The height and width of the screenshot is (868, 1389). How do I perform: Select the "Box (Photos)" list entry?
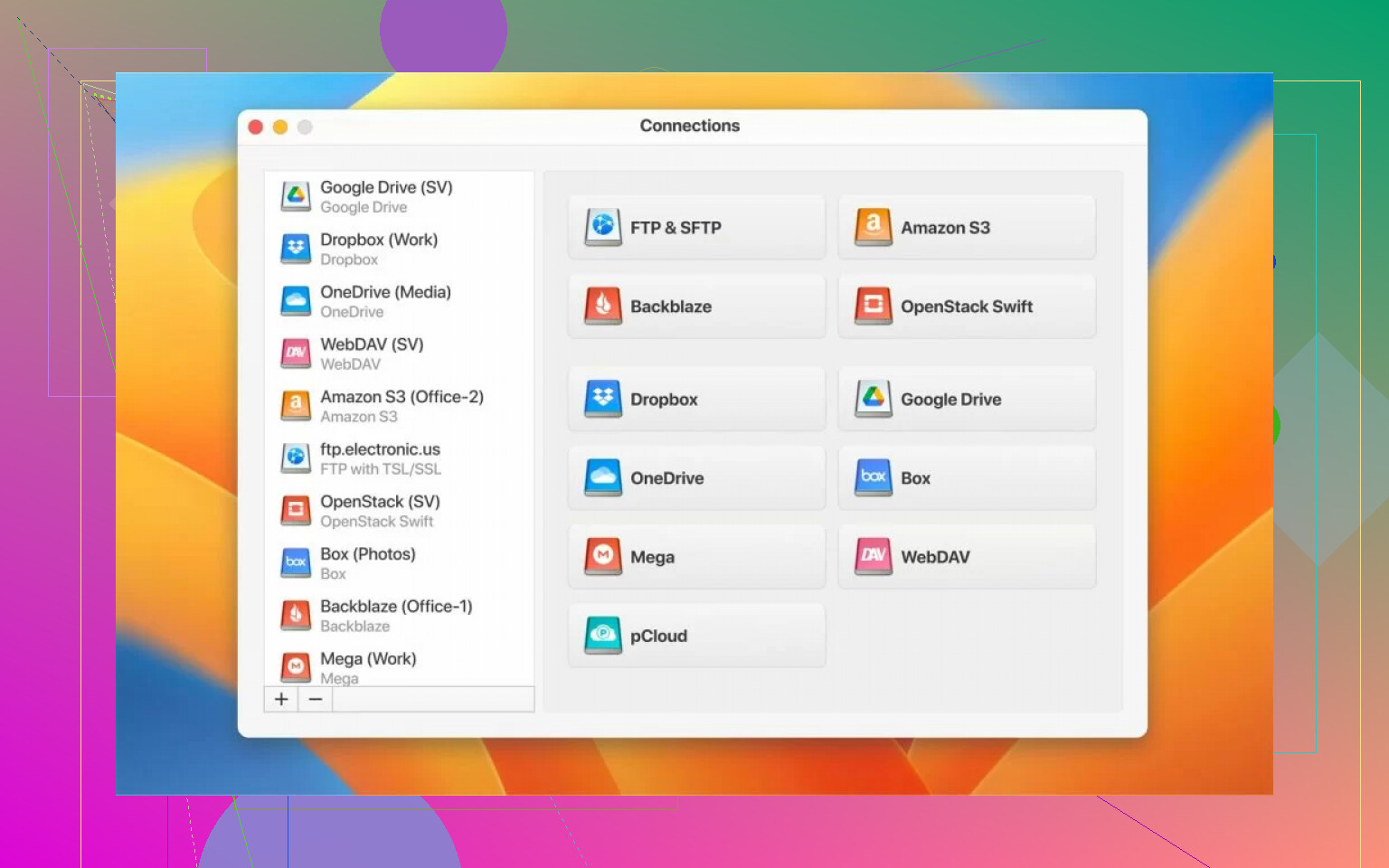(399, 563)
